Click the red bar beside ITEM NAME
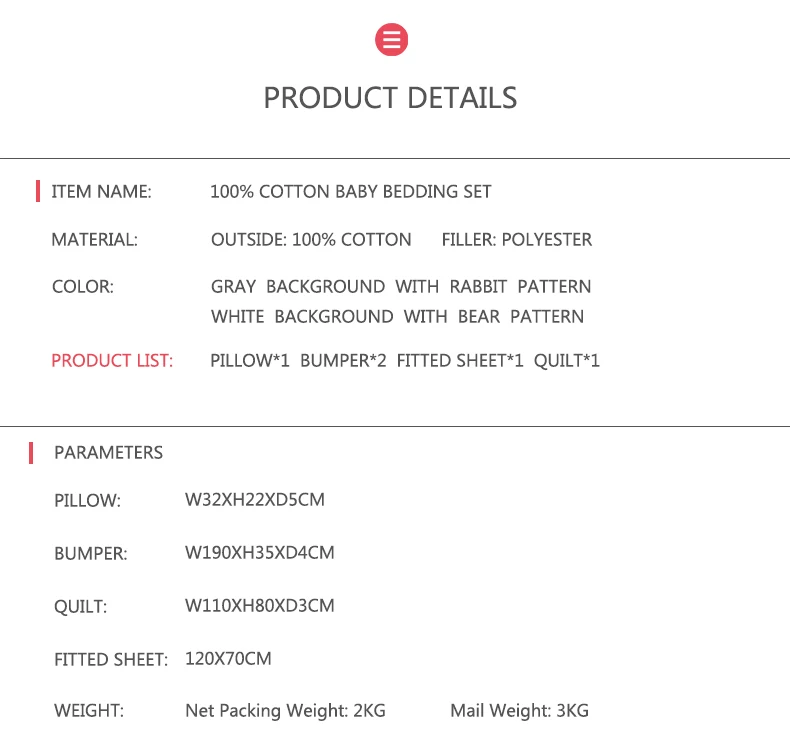 [x=38, y=191]
